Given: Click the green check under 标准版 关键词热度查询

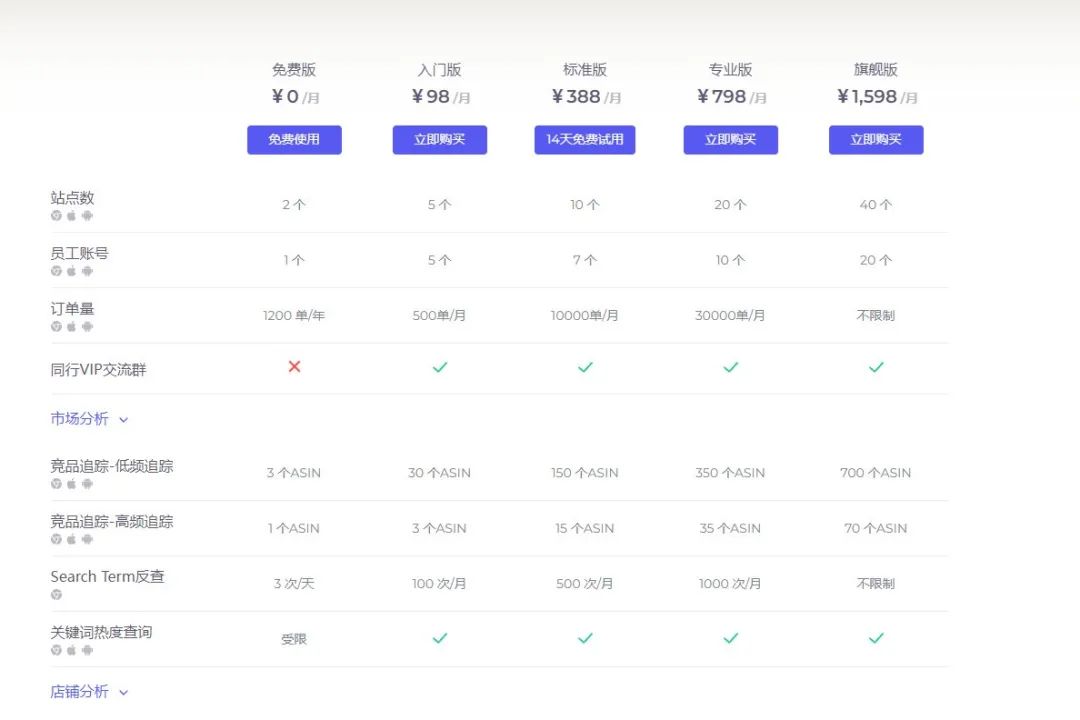Looking at the screenshot, I should [585, 637].
